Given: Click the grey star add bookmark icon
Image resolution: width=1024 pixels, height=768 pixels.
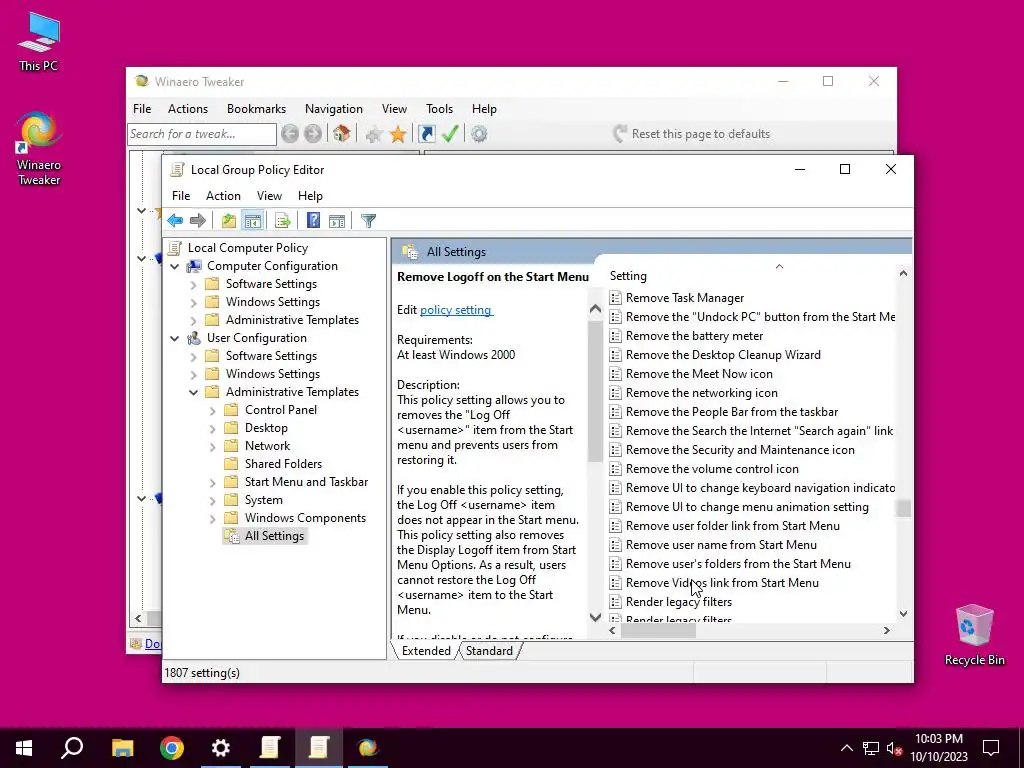Looking at the screenshot, I should (374, 134).
